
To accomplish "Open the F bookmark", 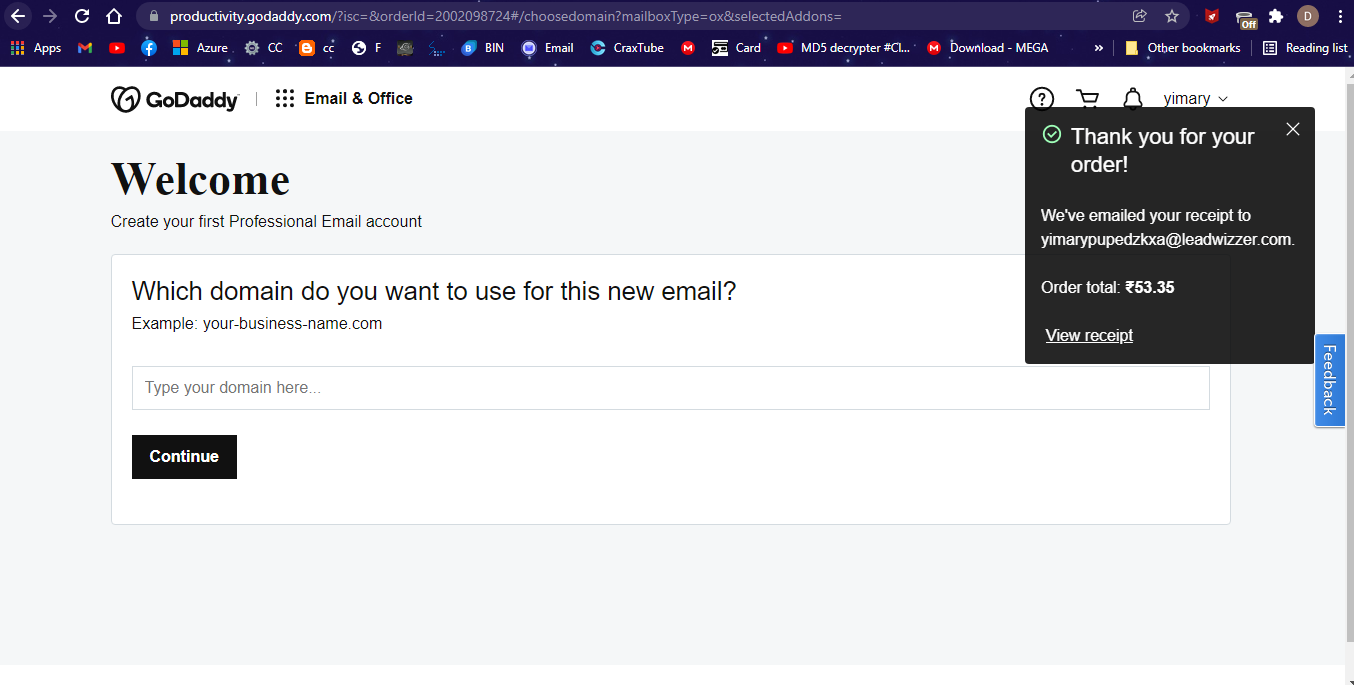I will pyautogui.click(x=366, y=47).
